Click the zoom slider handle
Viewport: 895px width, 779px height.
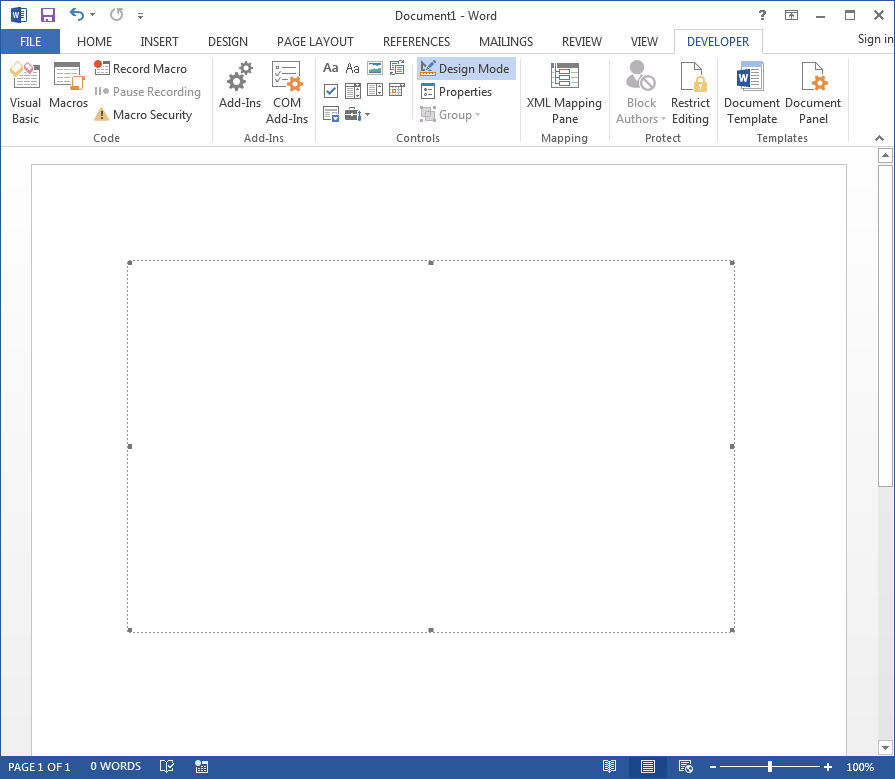tap(770, 767)
